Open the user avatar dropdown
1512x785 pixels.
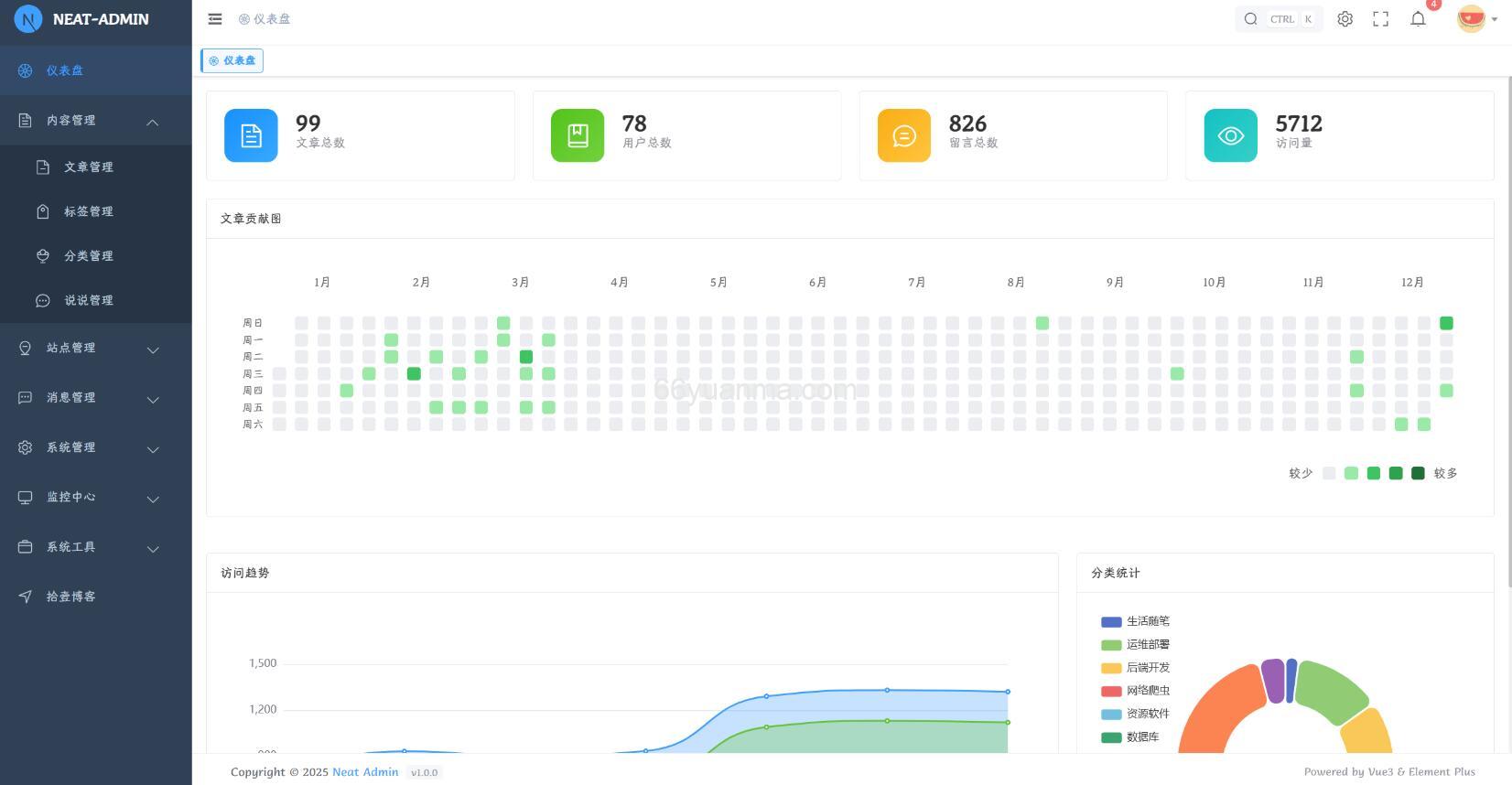pos(1475,19)
